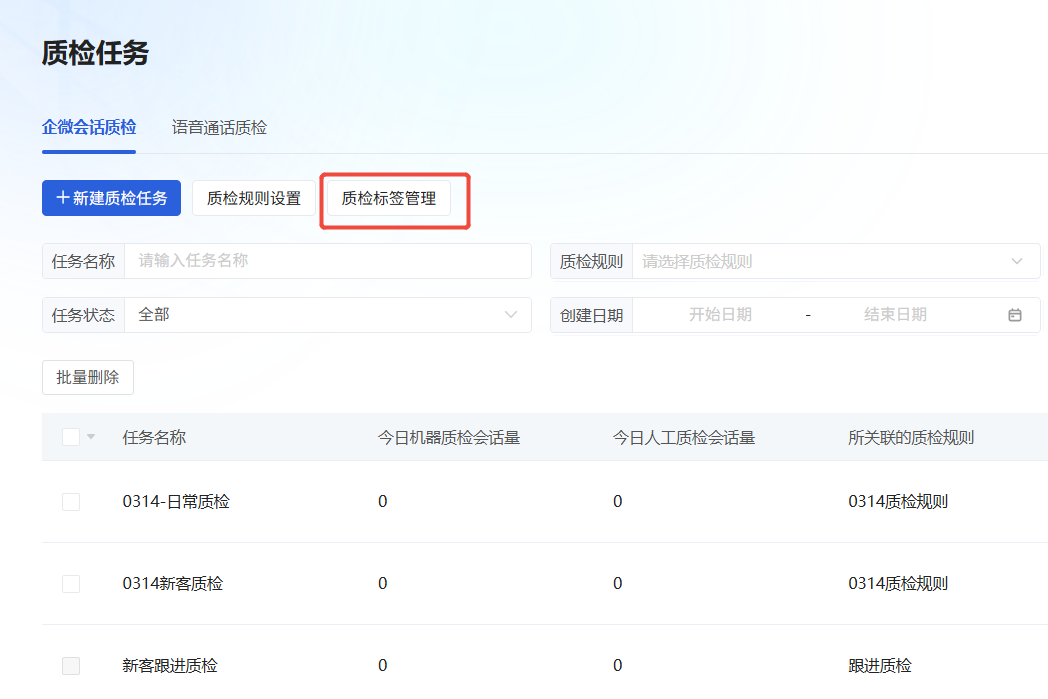Open the header checkbox selection arrow
Viewport: 1048px width, 699px height.
91,437
